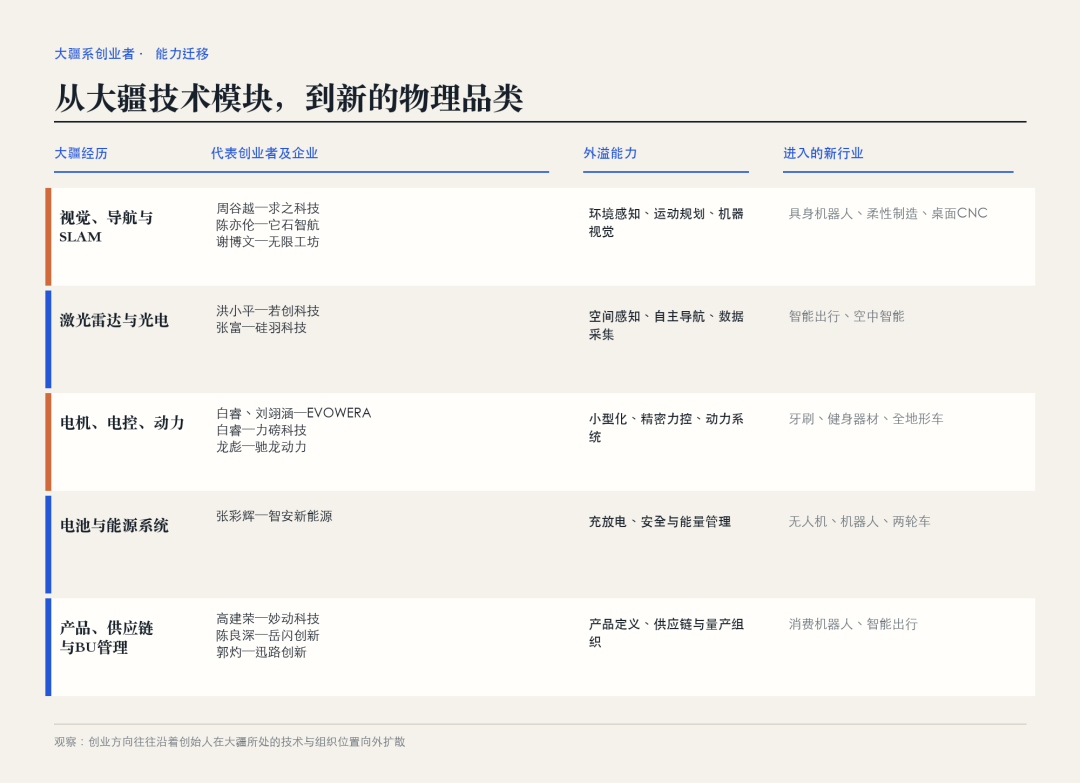Click 高建荣—妙动科技
Viewport: 1080px width, 783px height.
tap(268, 618)
